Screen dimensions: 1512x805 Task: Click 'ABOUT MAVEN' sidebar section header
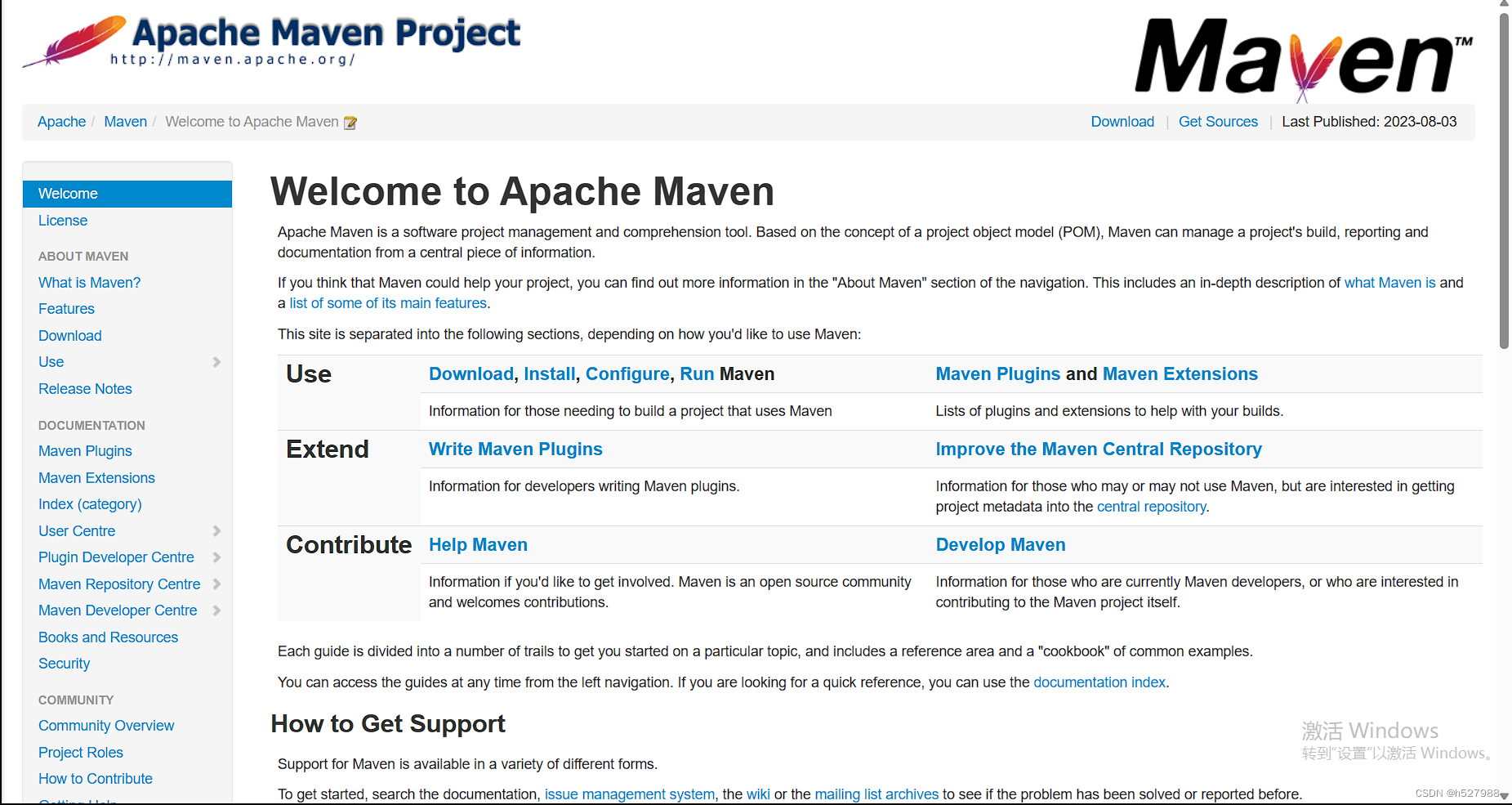click(x=83, y=257)
